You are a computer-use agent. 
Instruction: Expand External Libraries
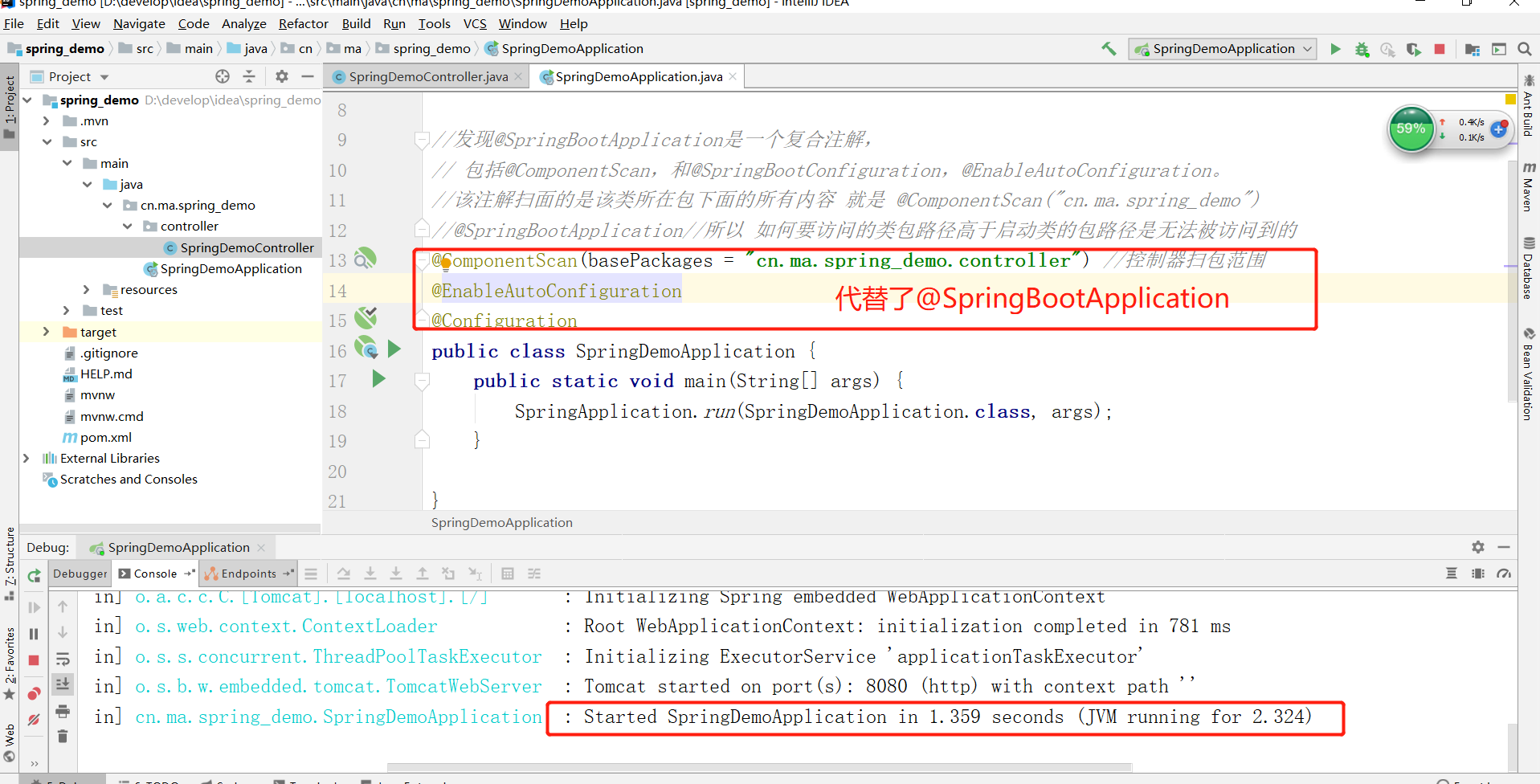pyautogui.click(x=26, y=458)
